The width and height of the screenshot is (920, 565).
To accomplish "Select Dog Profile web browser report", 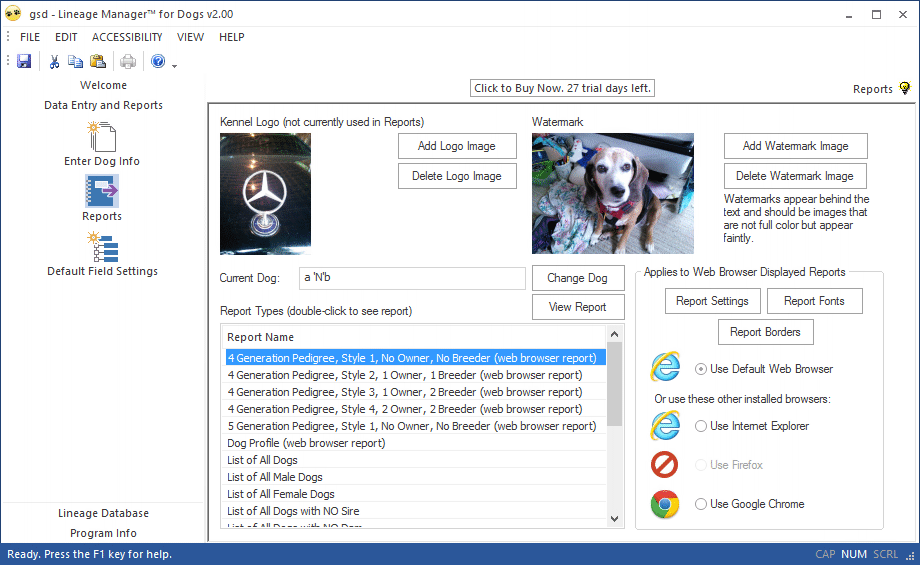I will (415, 443).
